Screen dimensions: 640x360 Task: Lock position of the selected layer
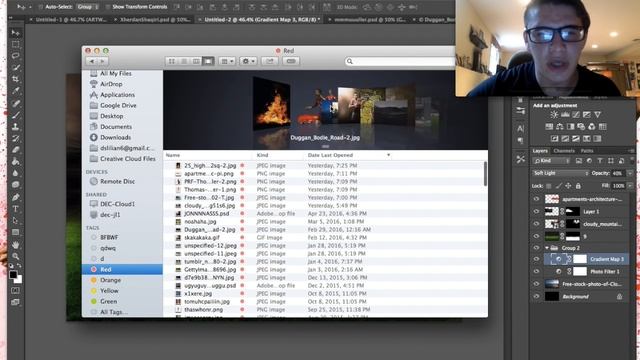coord(568,186)
